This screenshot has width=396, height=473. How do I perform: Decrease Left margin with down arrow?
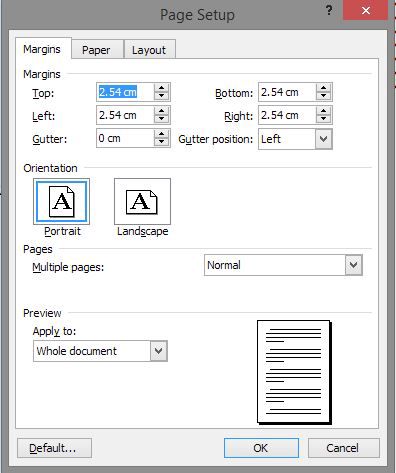point(162,119)
